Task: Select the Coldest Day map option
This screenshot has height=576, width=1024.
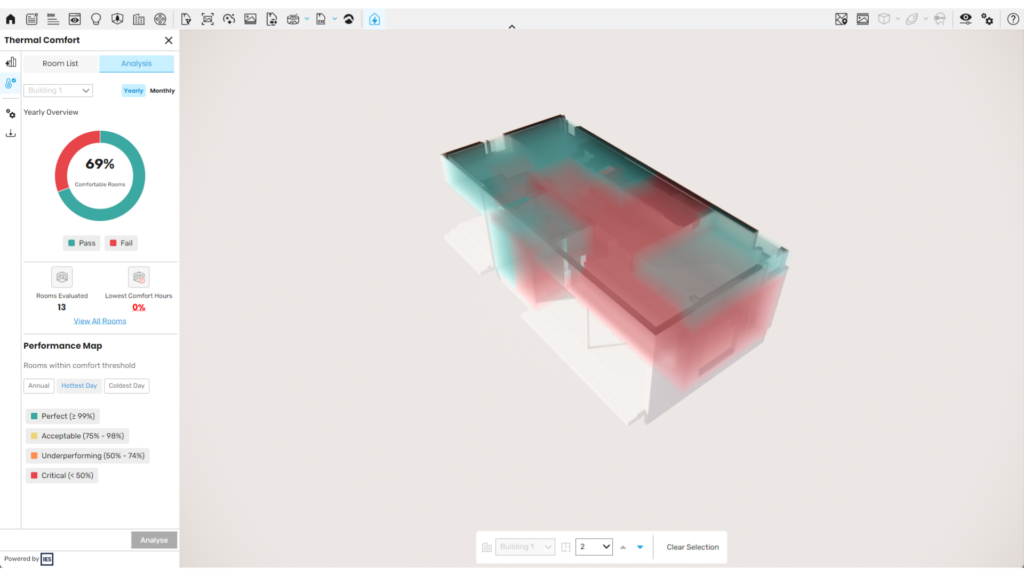Action: [x=126, y=386]
